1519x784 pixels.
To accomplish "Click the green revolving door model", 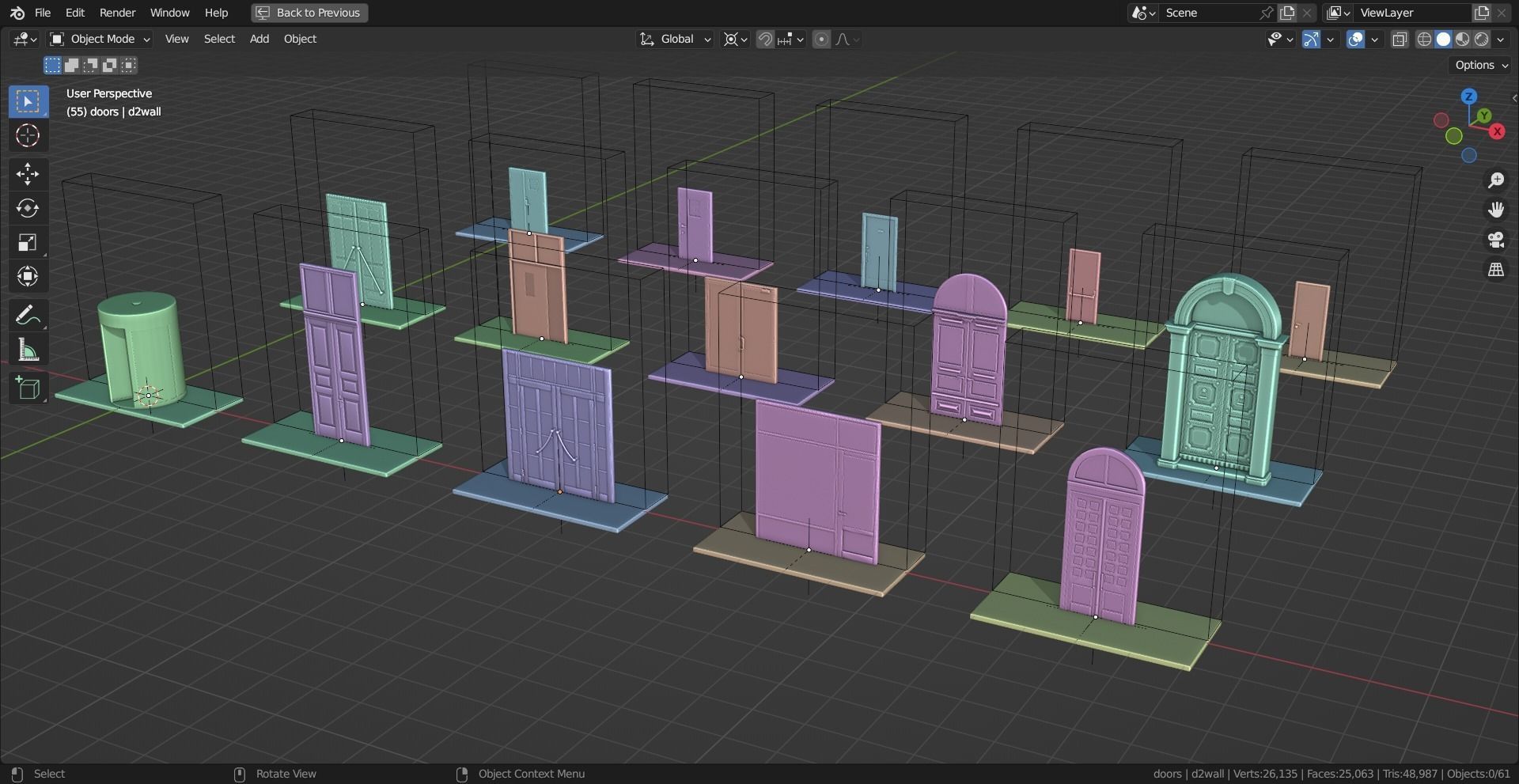I will tap(141, 348).
